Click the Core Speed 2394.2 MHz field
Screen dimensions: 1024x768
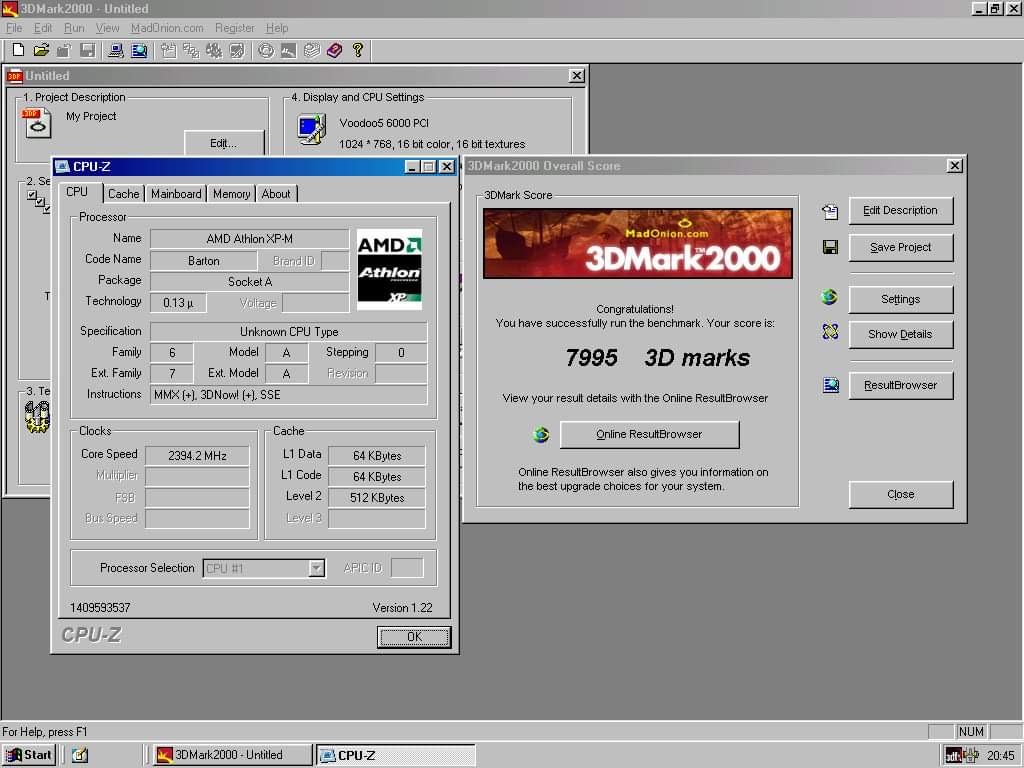point(197,456)
